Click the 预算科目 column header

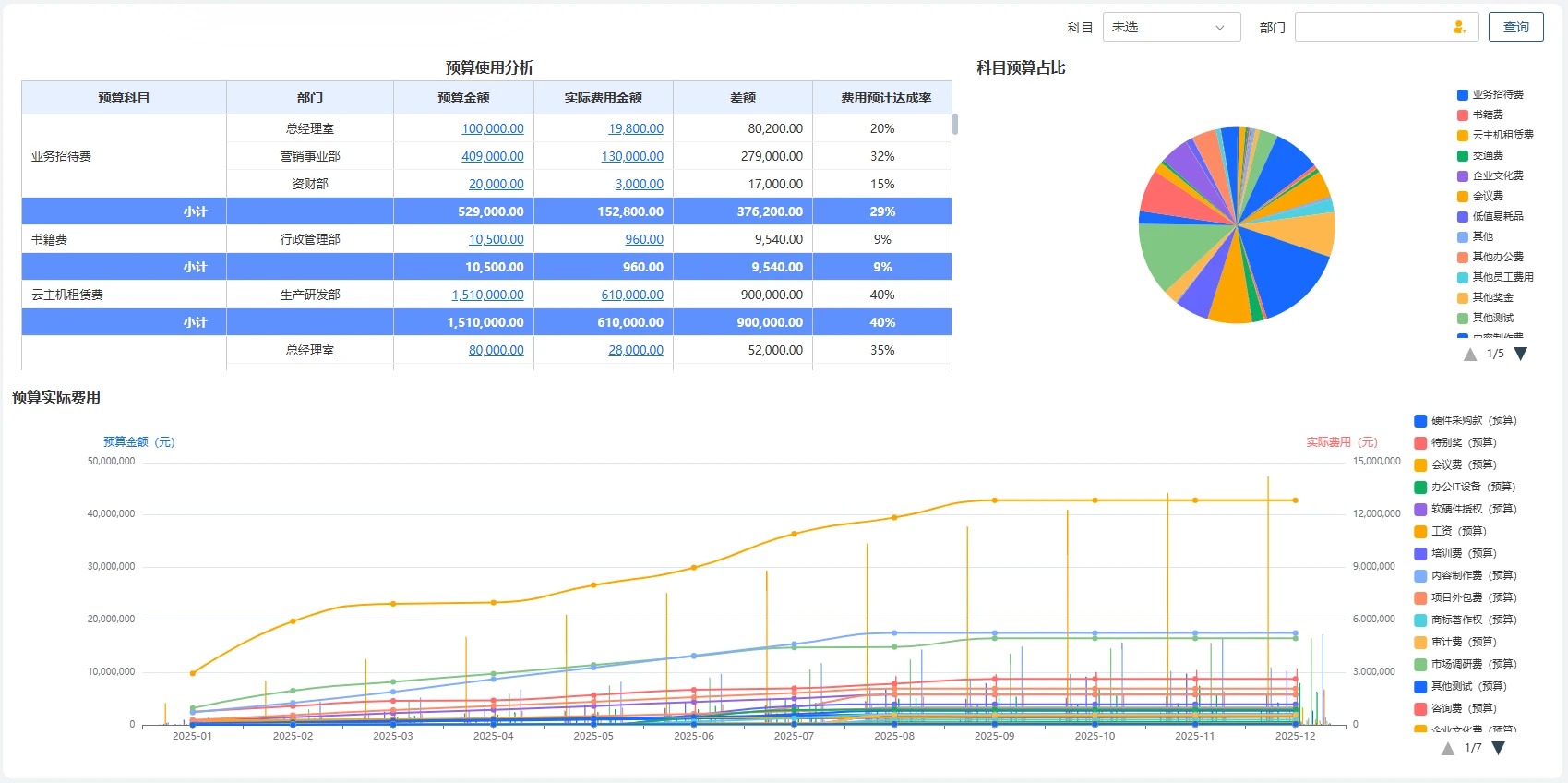point(124,98)
